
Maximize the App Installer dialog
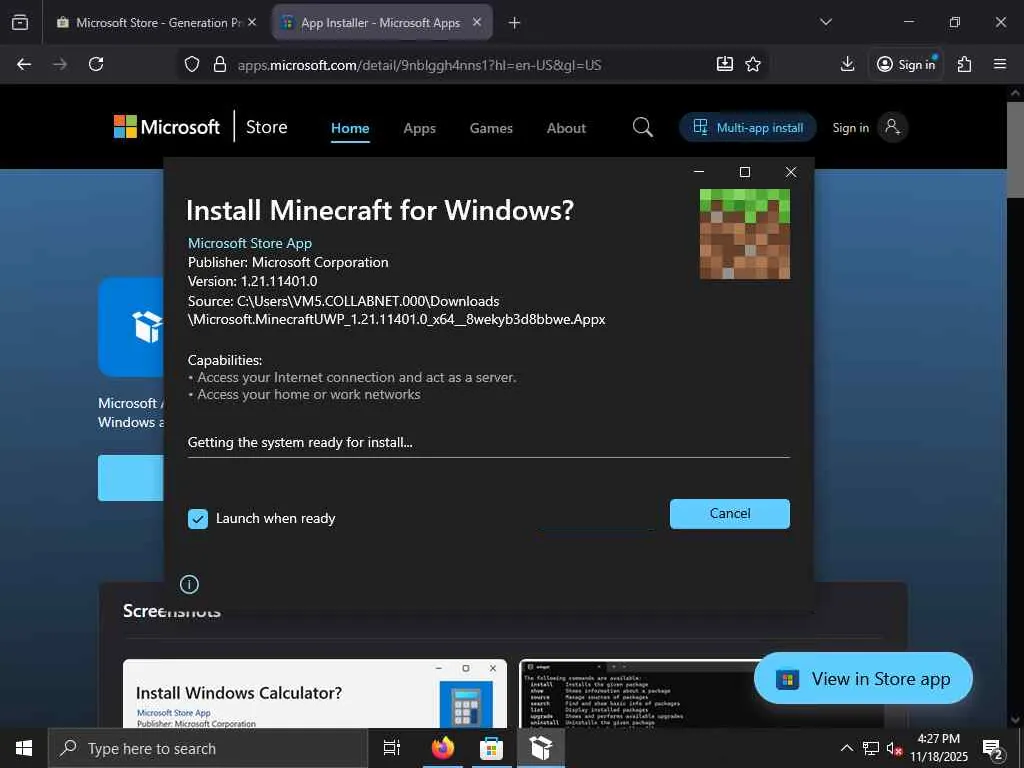744,172
